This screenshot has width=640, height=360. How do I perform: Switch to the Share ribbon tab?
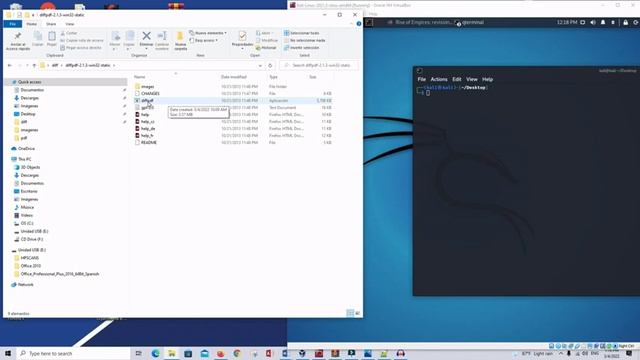[x=51, y=24]
